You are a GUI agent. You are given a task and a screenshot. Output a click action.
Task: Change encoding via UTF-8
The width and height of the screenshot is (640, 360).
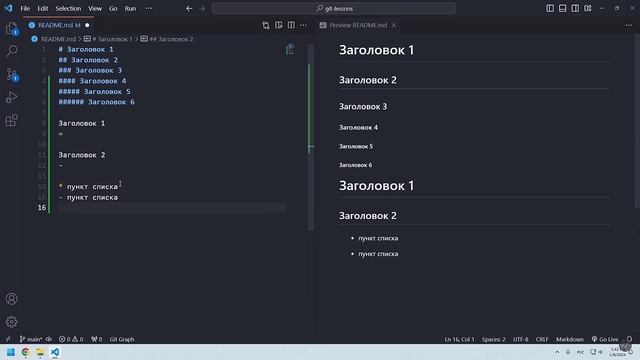520,339
